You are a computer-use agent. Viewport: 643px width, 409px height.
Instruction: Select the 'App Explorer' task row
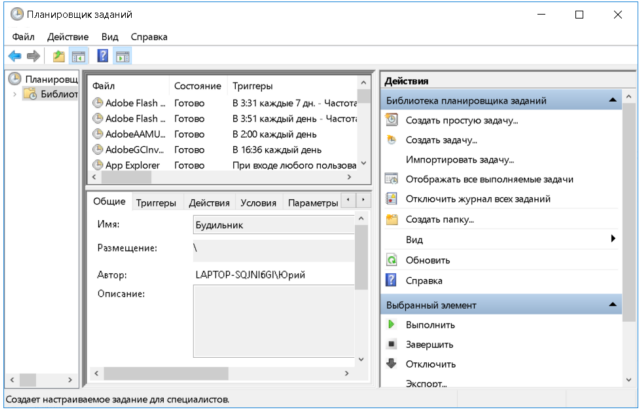[223, 165]
